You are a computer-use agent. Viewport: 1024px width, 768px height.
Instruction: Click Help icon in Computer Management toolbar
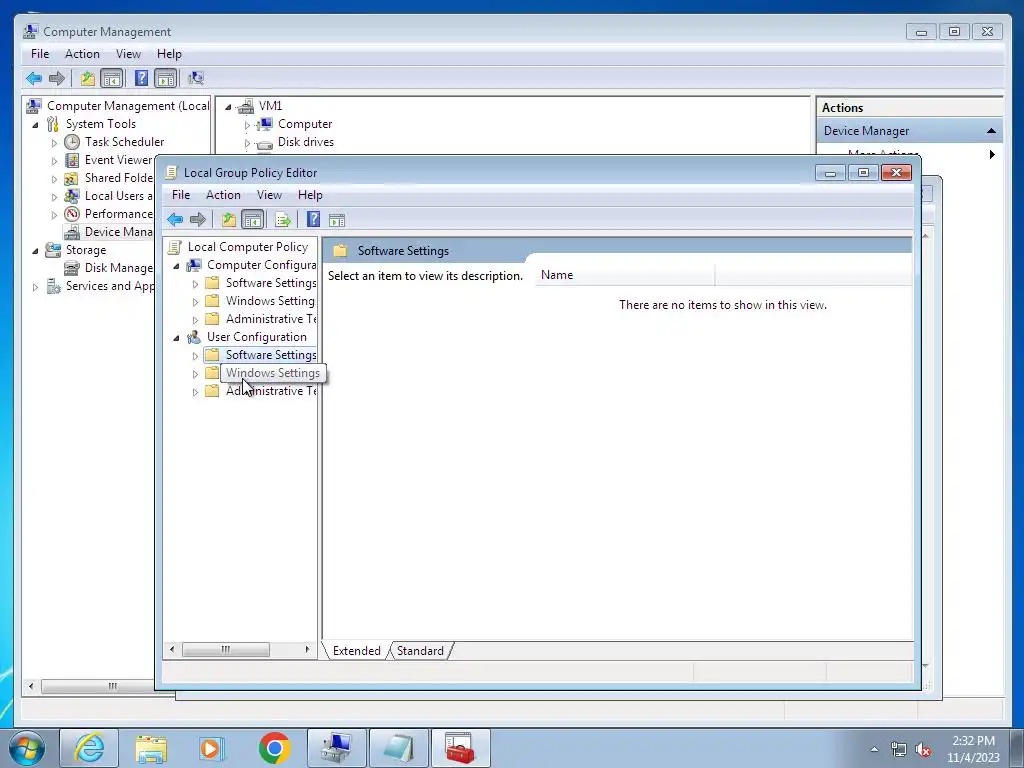[141, 79]
